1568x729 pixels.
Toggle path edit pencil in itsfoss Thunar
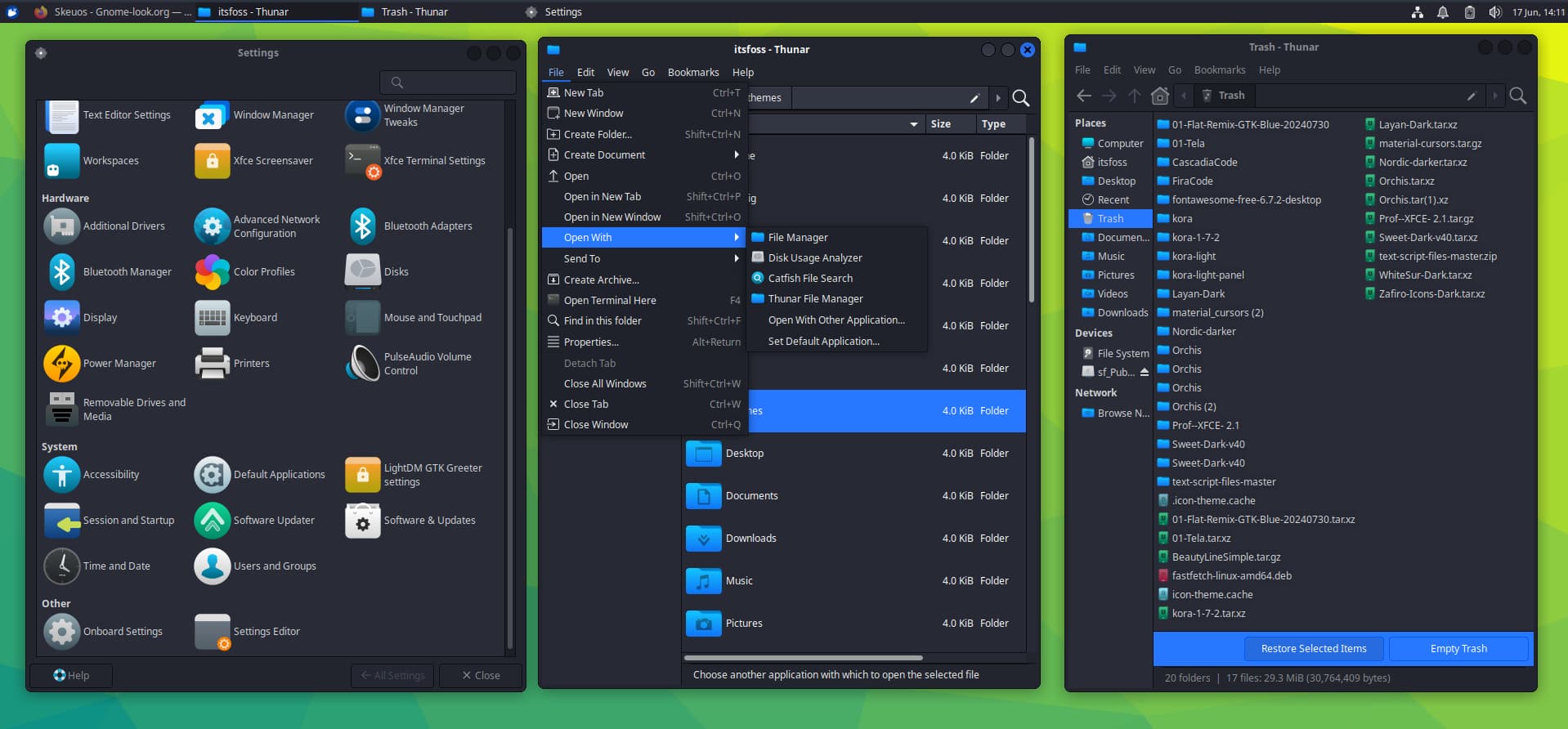point(974,98)
